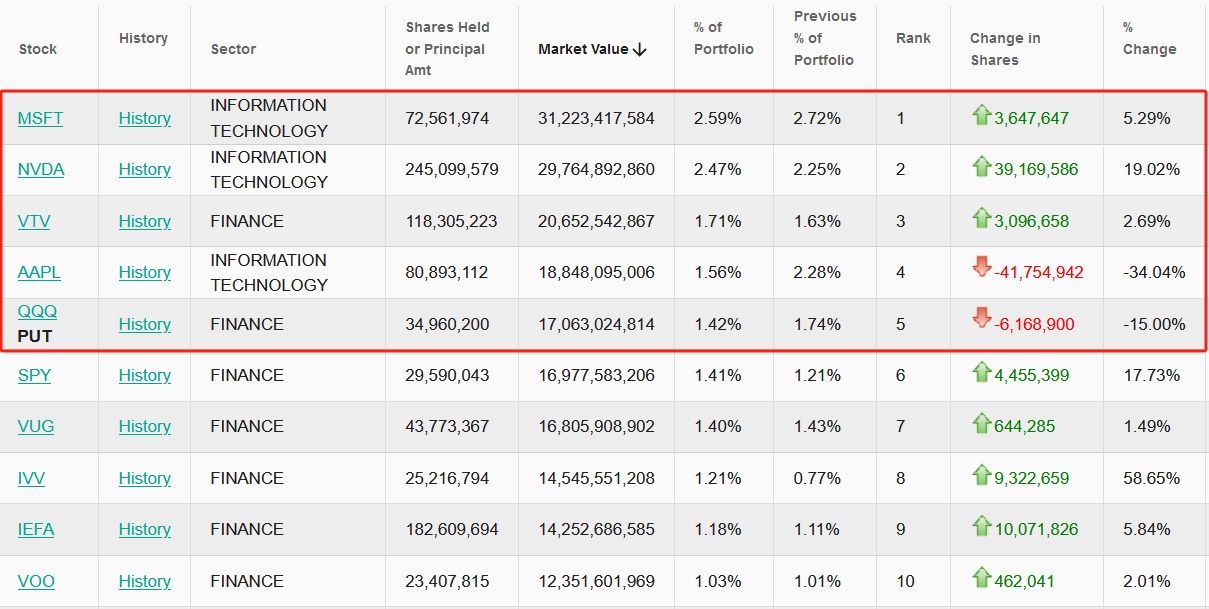Click the green up arrow in MSFT row
1209x609 pixels.
tap(981, 116)
